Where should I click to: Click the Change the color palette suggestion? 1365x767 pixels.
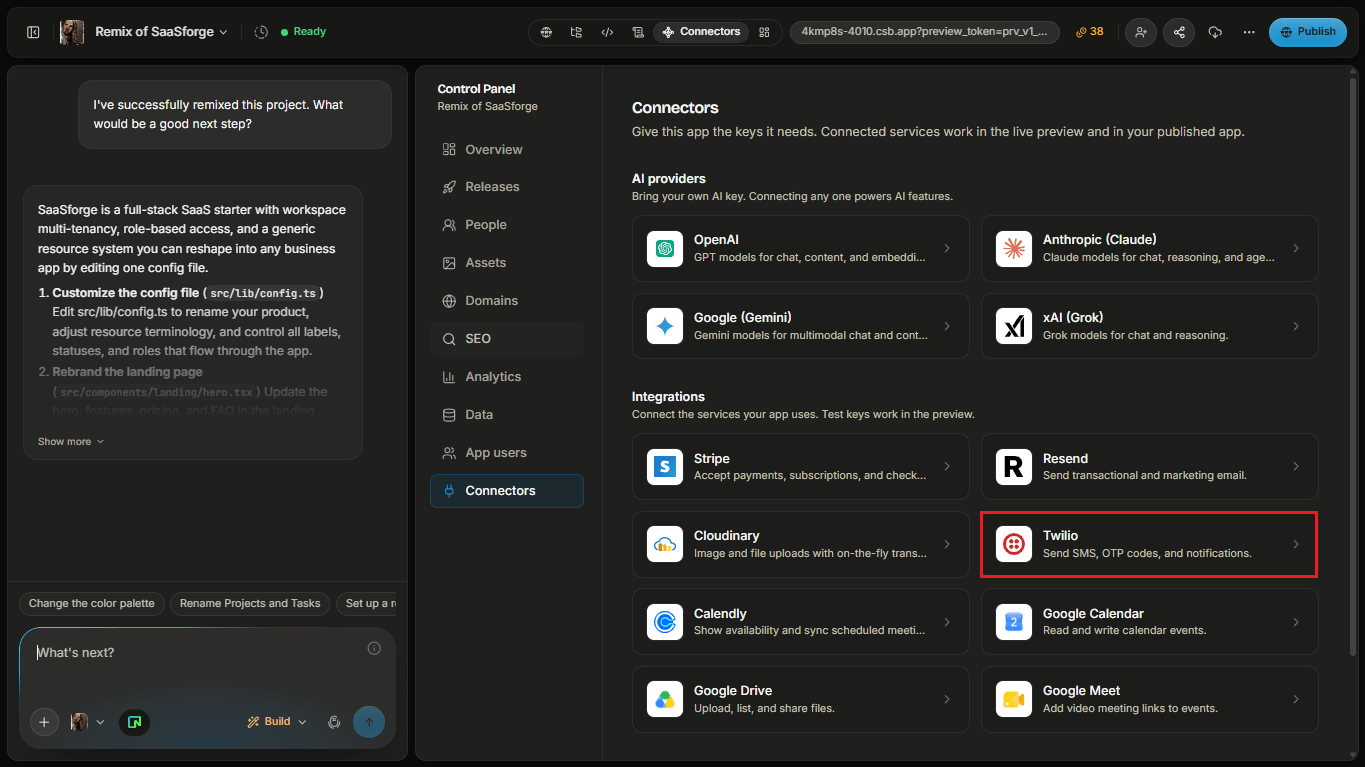[92, 604]
